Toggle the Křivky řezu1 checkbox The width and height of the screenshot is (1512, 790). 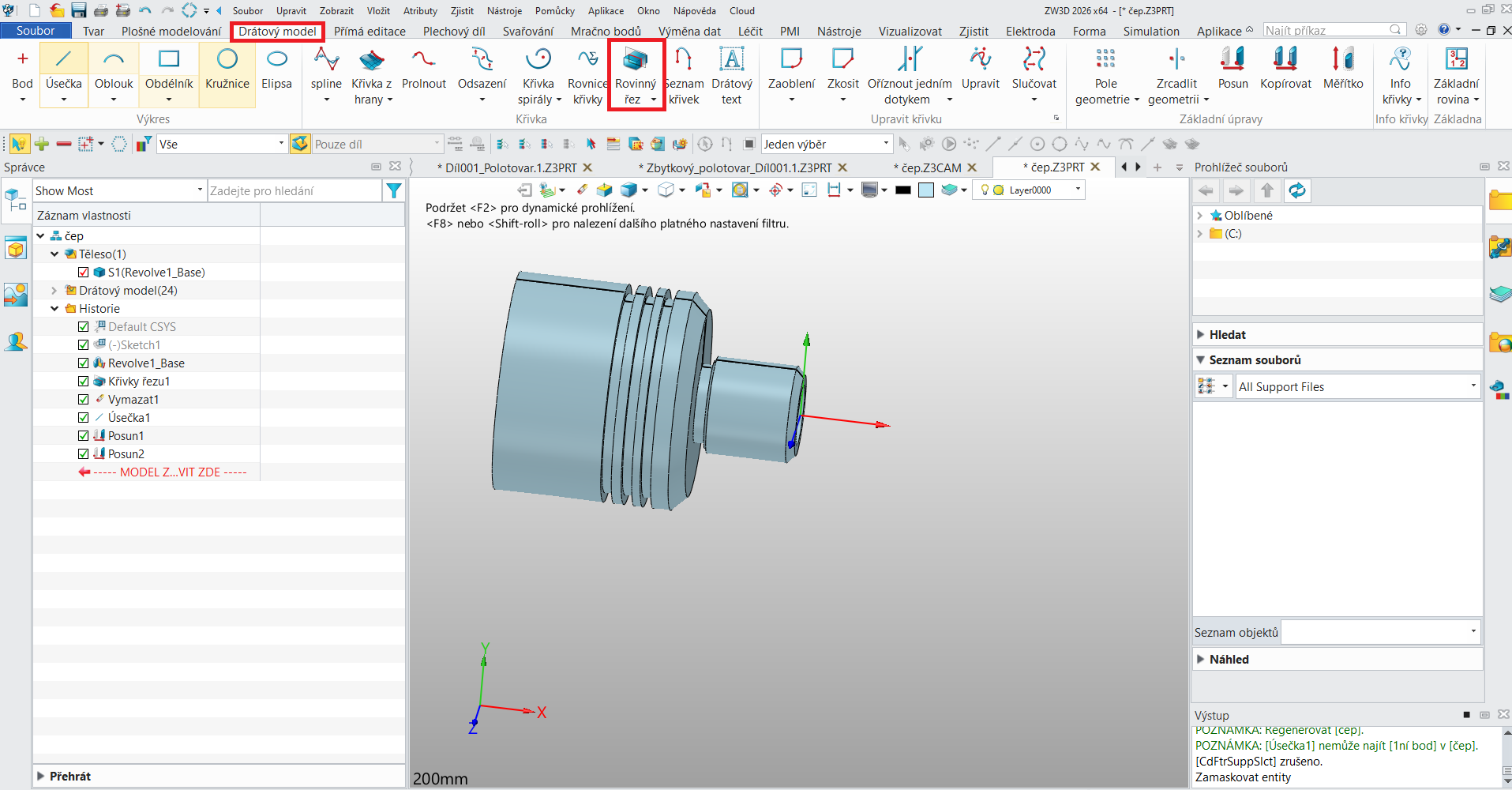point(84,382)
